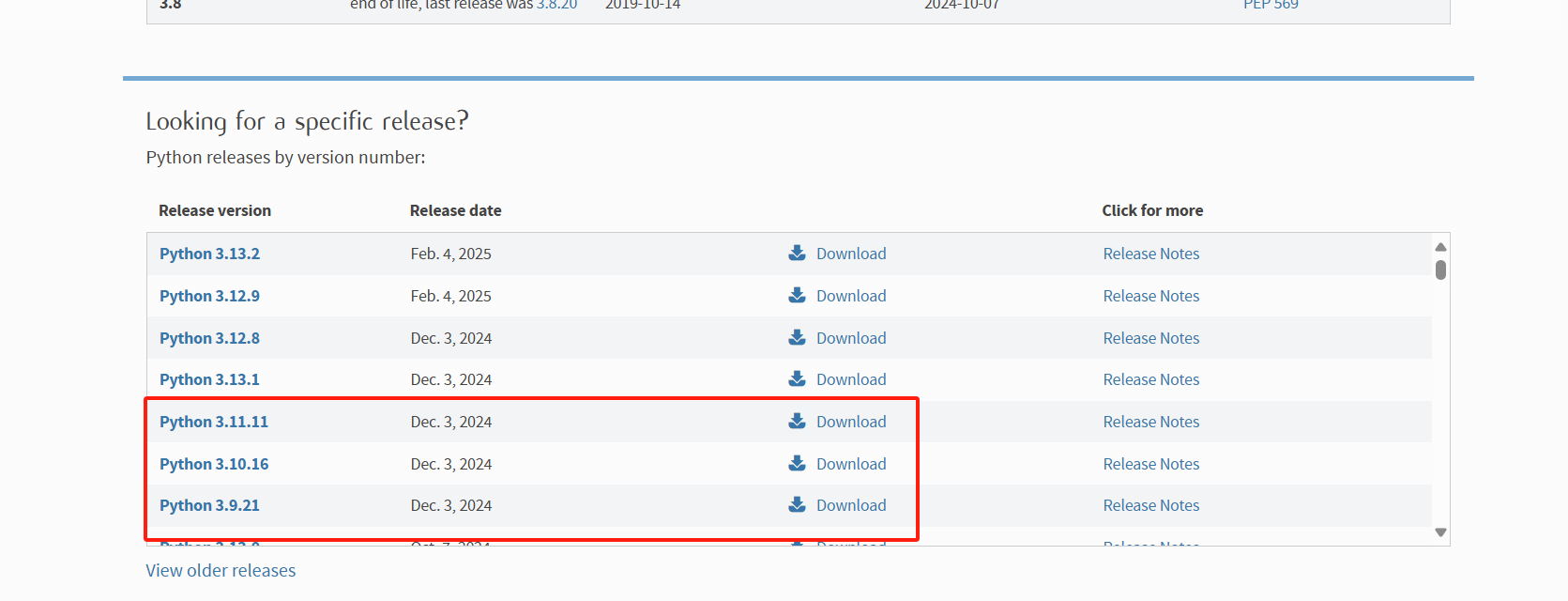1568x601 pixels.
Task: View Release Notes for Python 3.9.21
Action: click(1150, 505)
